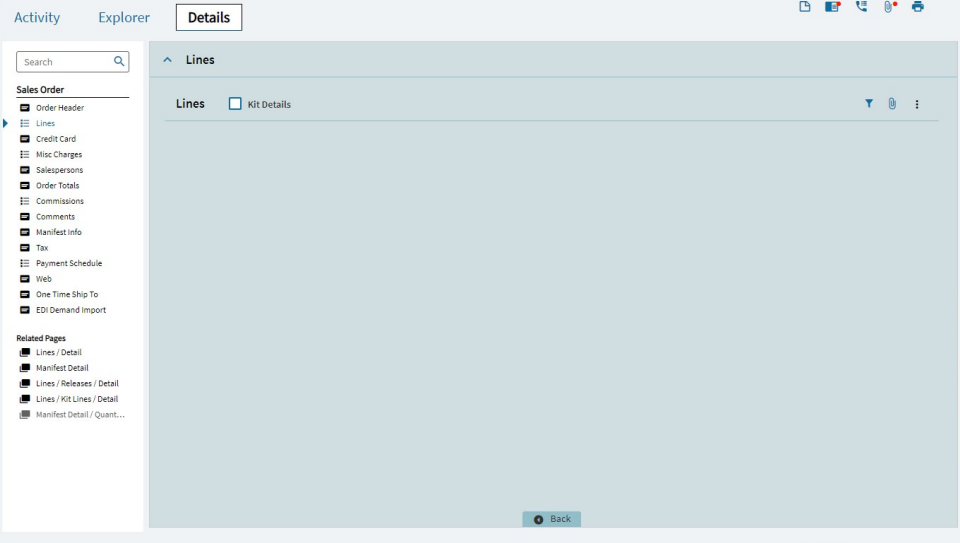
Task: Click the search magnifier icon
Action: (119, 61)
